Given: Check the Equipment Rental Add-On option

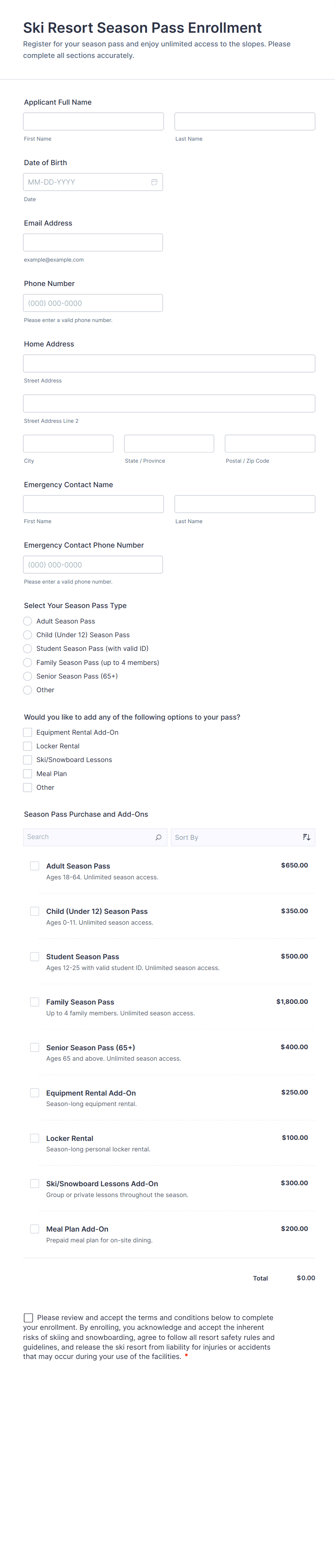Looking at the screenshot, I should (27, 732).
